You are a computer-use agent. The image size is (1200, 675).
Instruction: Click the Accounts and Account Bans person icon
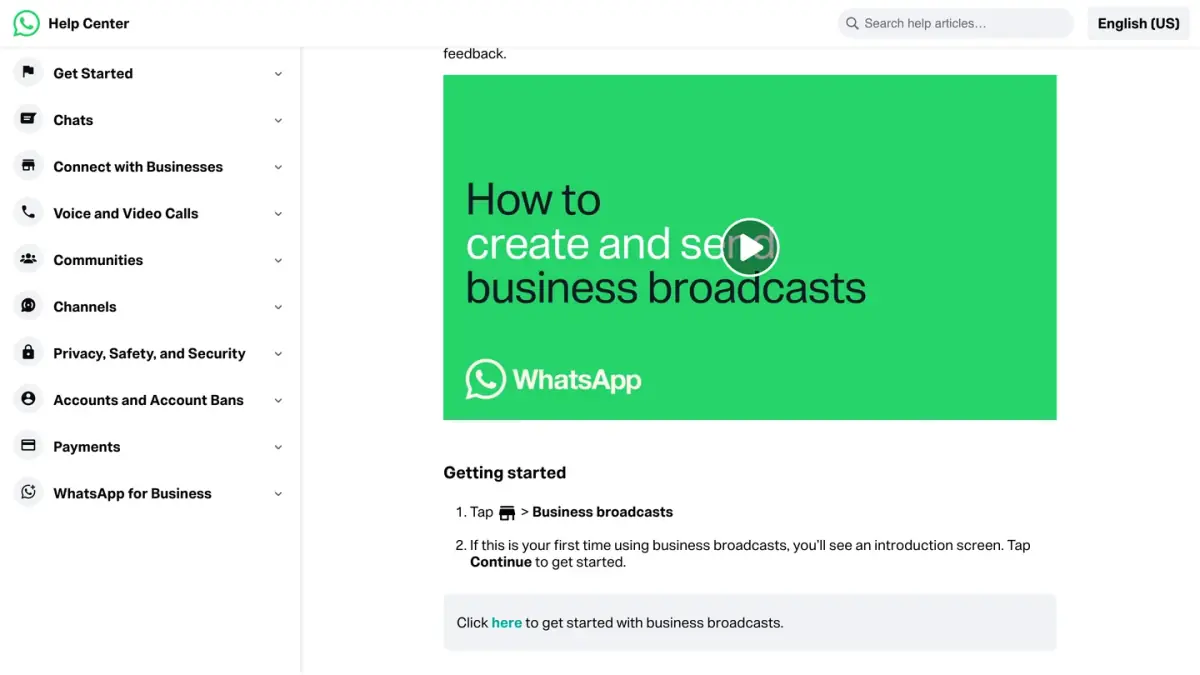(x=28, y=399)
